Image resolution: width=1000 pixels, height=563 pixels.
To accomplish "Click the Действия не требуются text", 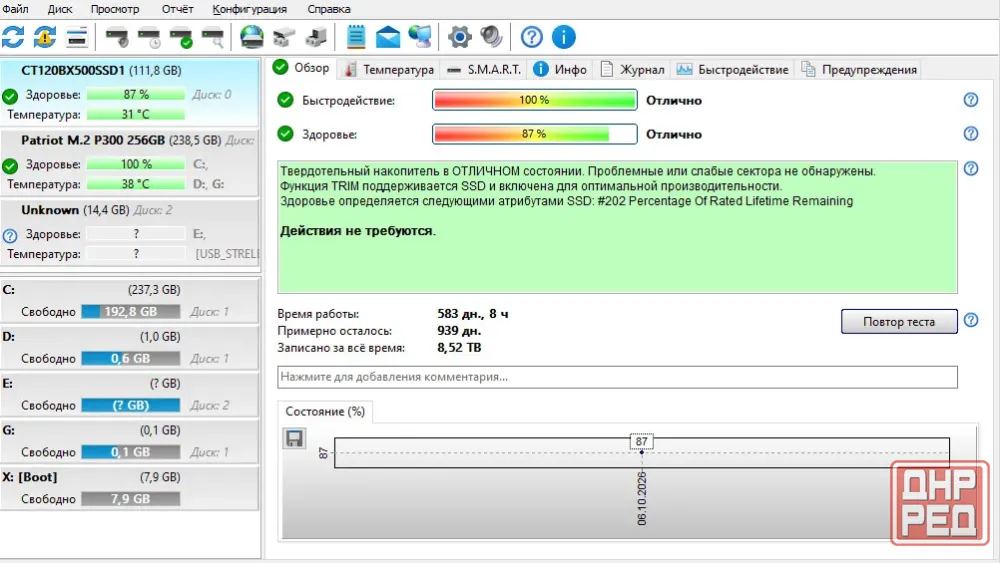I will pyautogui.click(x=358, y=231).
